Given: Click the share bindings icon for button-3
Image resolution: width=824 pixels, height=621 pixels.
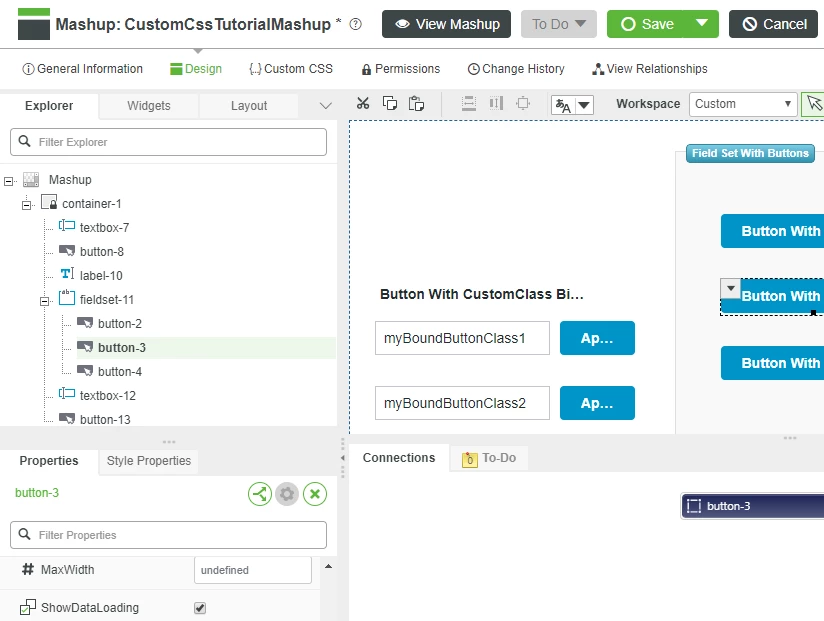Looking at the screenshot, I should click(260, 494).
